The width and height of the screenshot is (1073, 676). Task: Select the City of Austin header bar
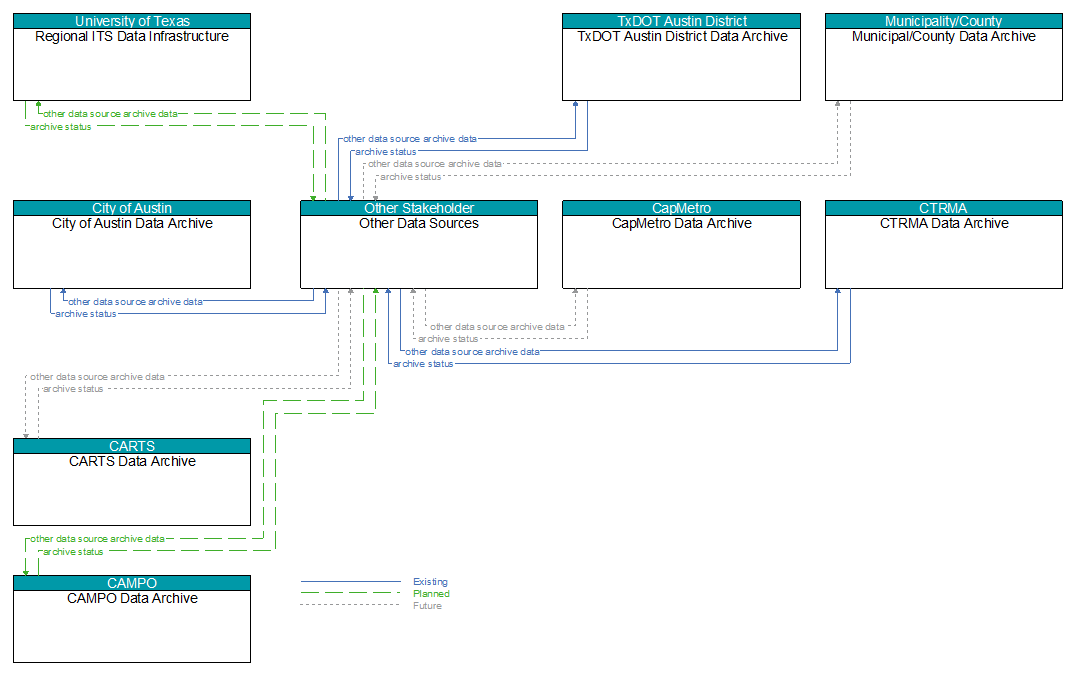click(132, 208)
